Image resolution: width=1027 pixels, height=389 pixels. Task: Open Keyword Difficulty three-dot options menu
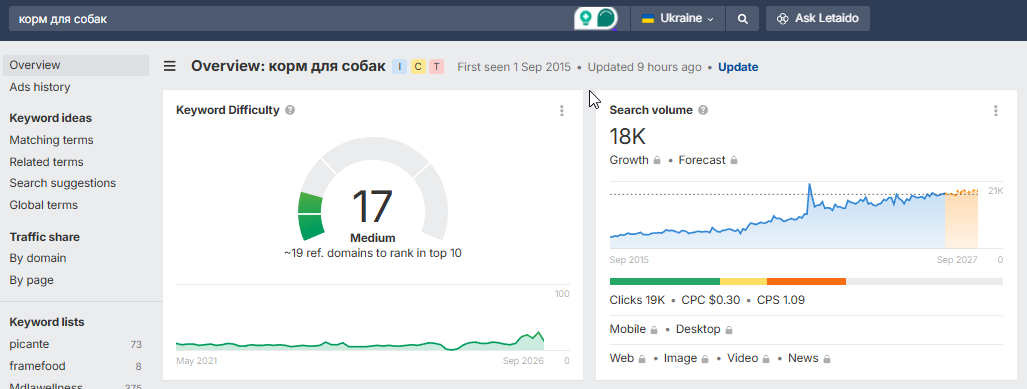point(561,111)
